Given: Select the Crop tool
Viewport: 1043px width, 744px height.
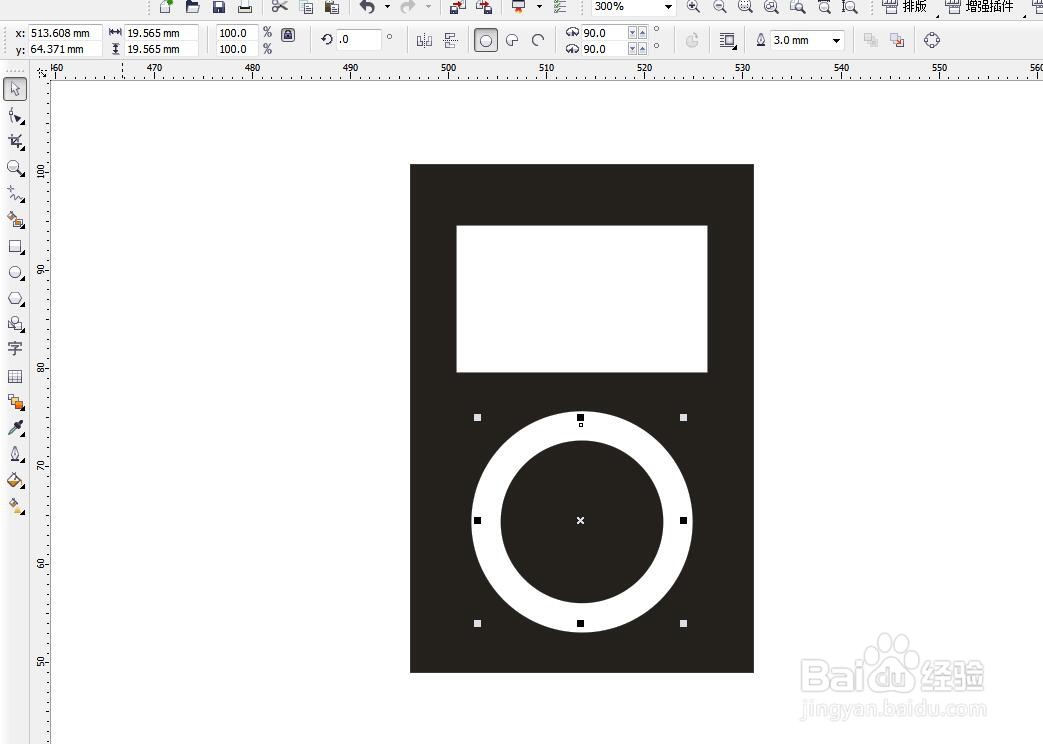Looking at the screenshot, I should [15, 141].
